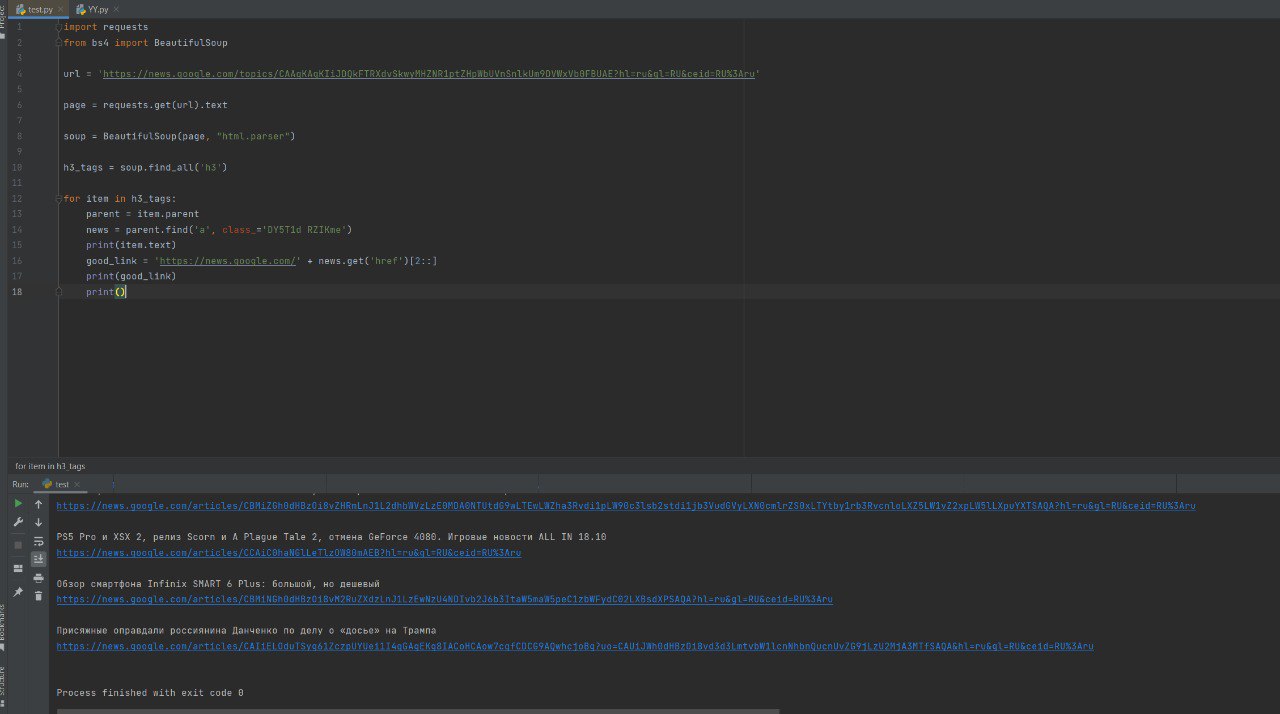Click 'Присяжные оправдали россиянина Данченко' output line

(246, 630)
